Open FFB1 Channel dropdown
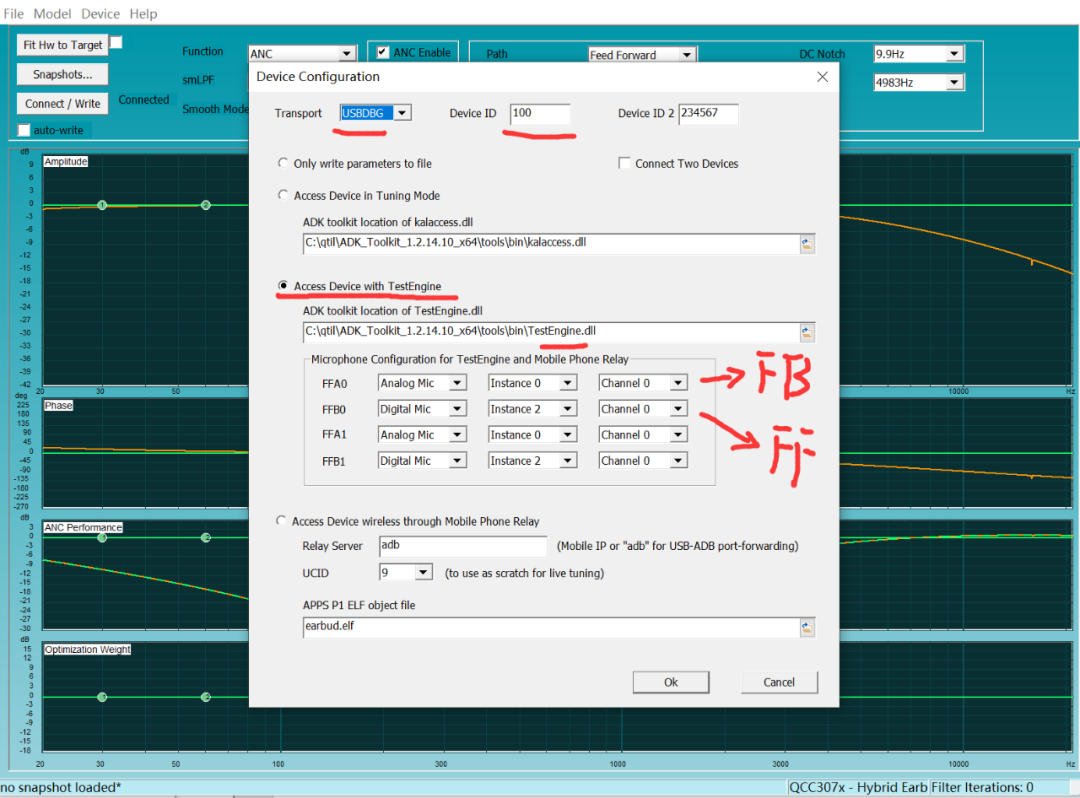This screenshot has width=1080, height=798. 678,461
